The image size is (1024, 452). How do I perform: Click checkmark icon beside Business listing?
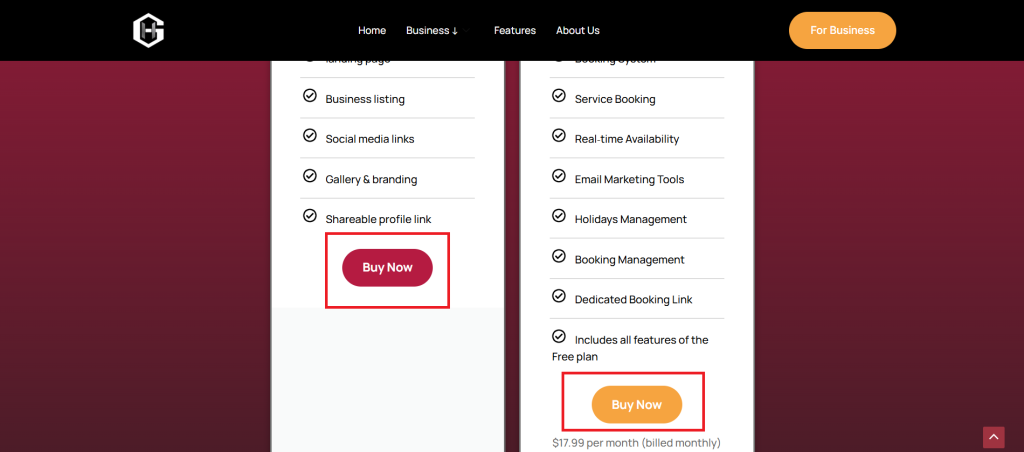309,97
